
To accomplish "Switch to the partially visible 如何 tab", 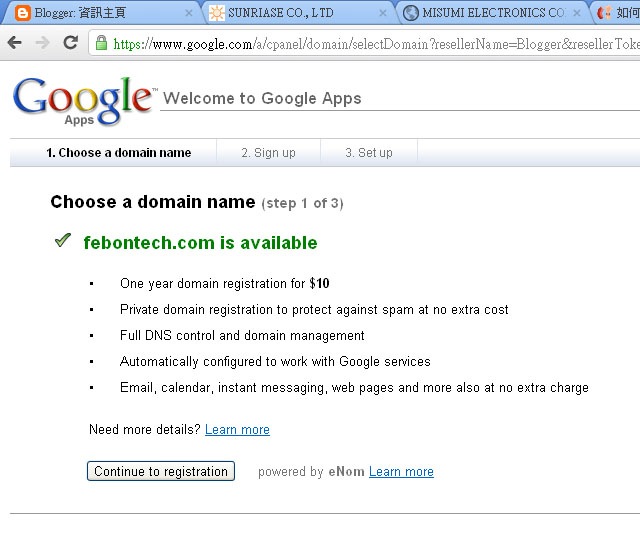I will (x=618, y=13).
